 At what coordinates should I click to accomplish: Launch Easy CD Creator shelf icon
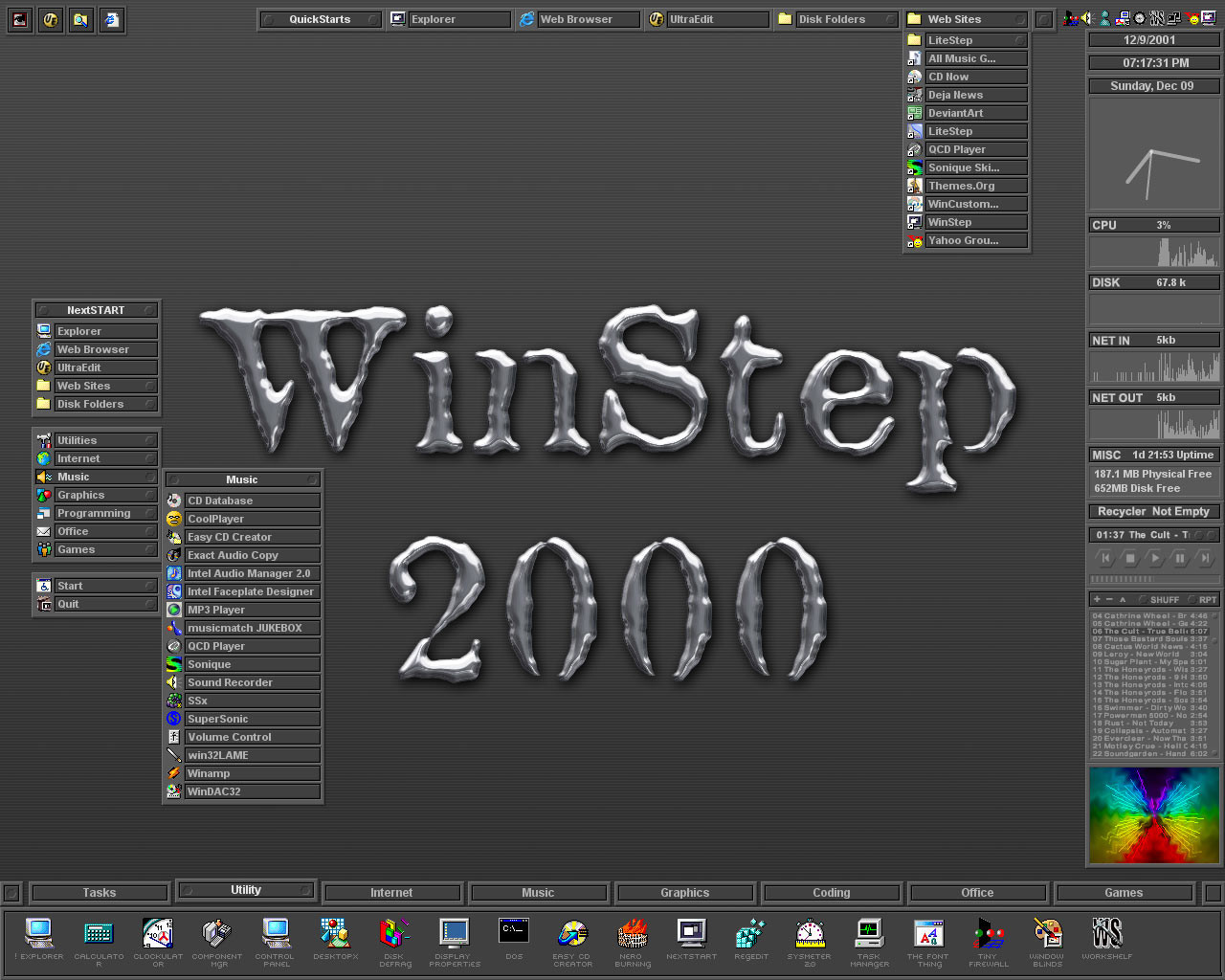pyautogui.click(x=572, y=943)
